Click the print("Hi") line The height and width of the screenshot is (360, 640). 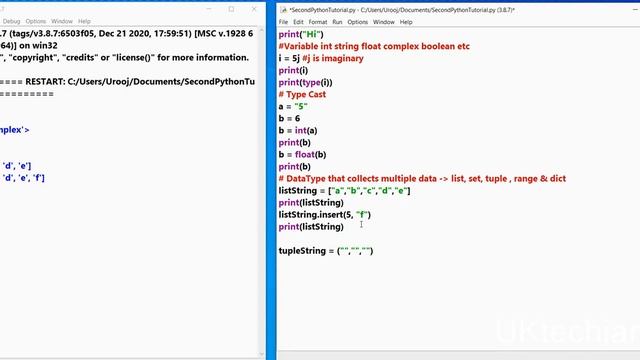coord(301,34)
